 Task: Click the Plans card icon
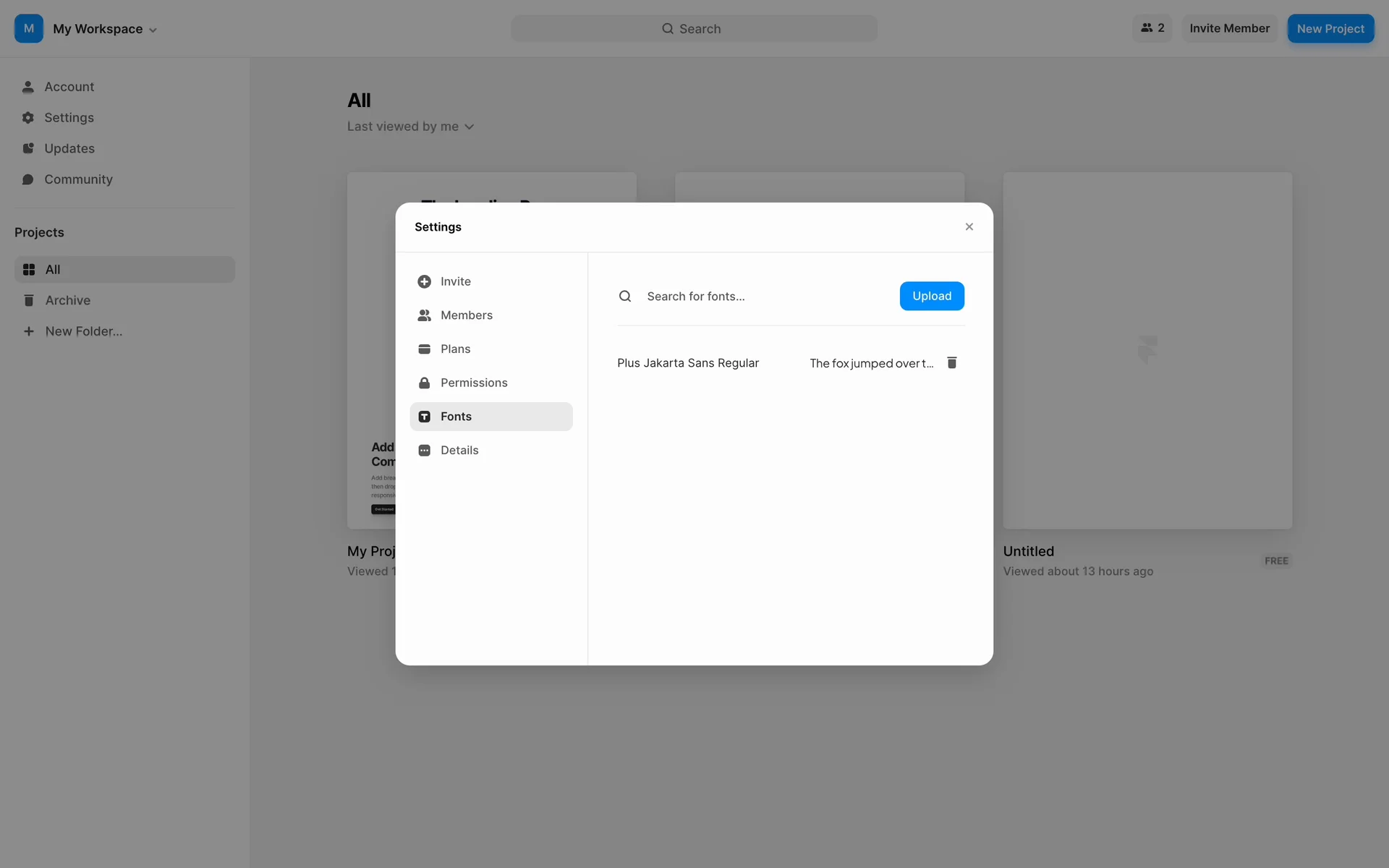425,349
